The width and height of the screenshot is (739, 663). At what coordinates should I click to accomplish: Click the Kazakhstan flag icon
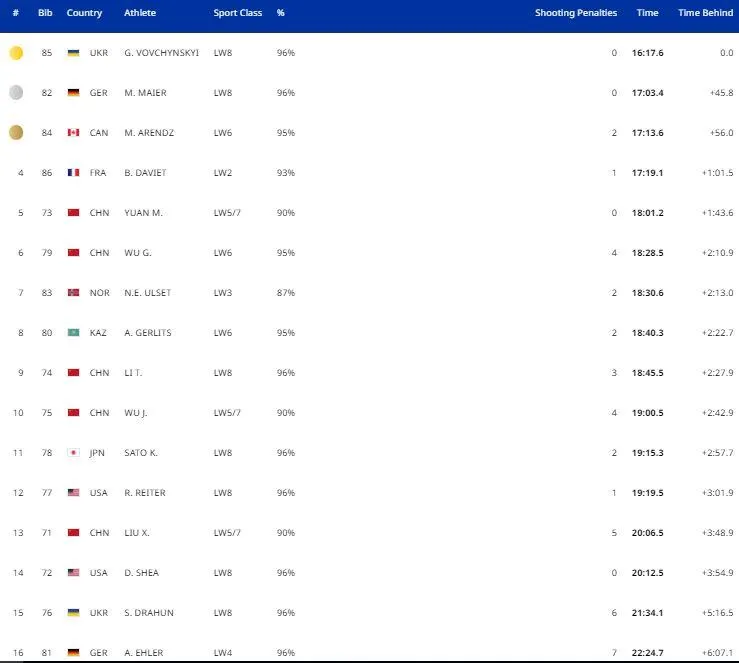point(73,333)
